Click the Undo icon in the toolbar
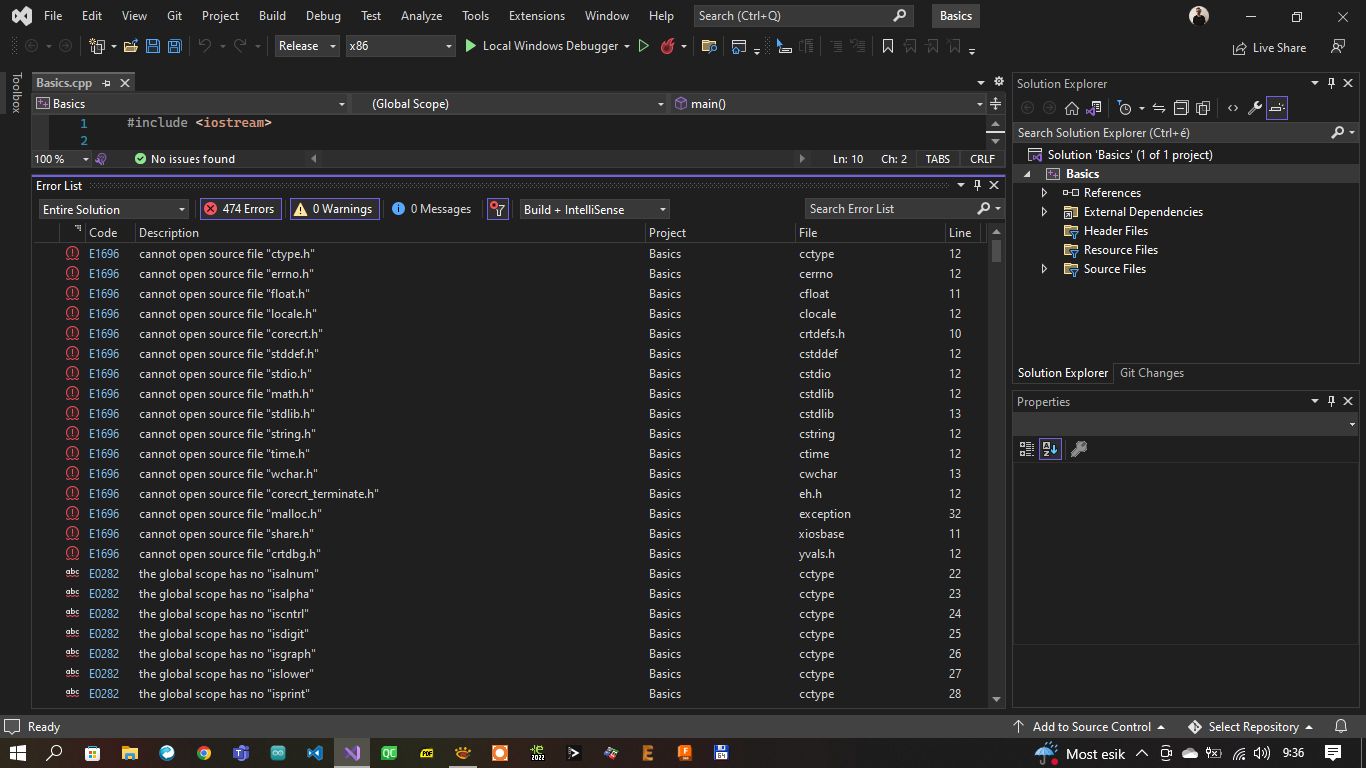The height and width of the screenshot is (768, 1366). (205, 46)
